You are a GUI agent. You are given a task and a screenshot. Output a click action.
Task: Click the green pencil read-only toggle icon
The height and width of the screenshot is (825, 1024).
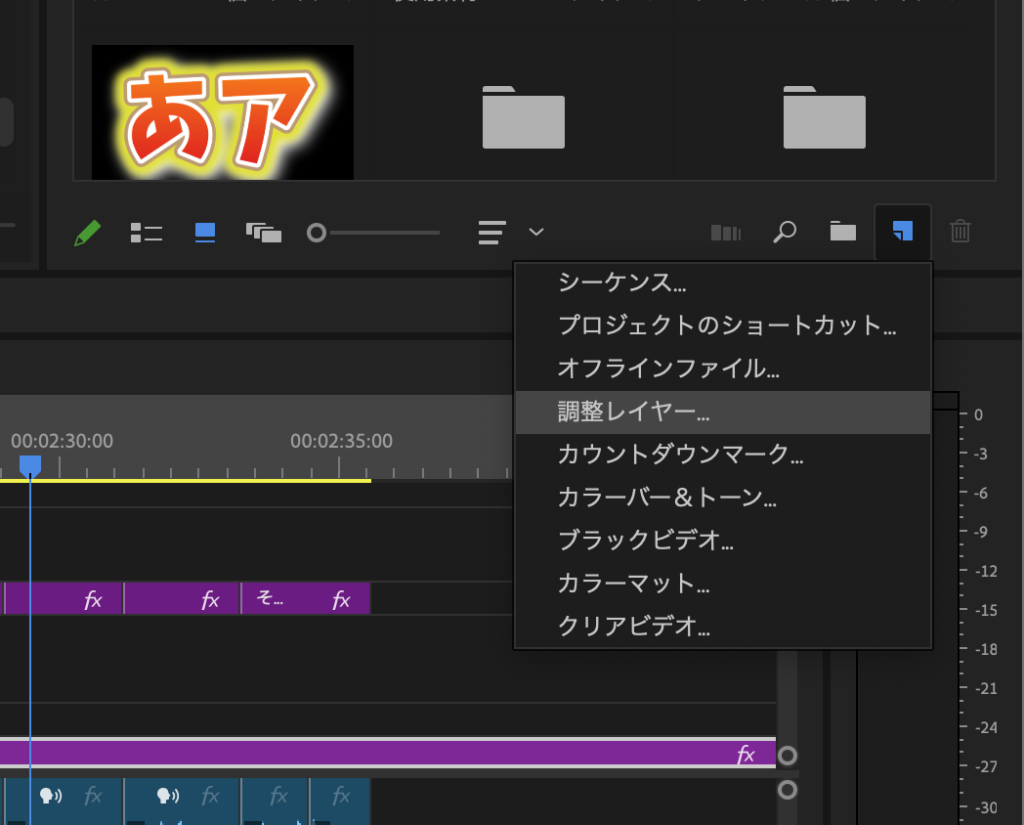pyautogui.click(x=88, y=233)
